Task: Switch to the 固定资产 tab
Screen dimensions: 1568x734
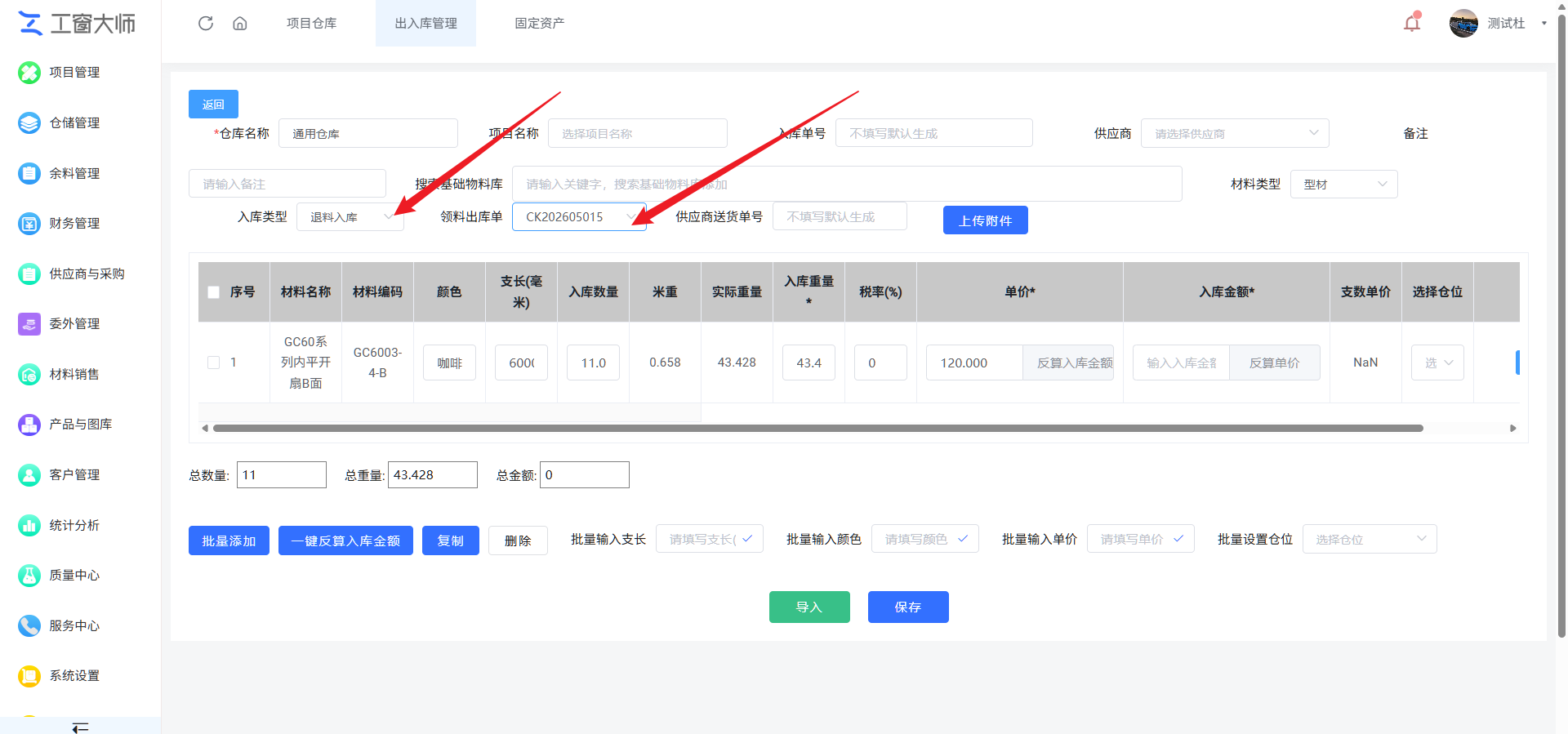Action: pyautogui.click(x=539, y=23)
